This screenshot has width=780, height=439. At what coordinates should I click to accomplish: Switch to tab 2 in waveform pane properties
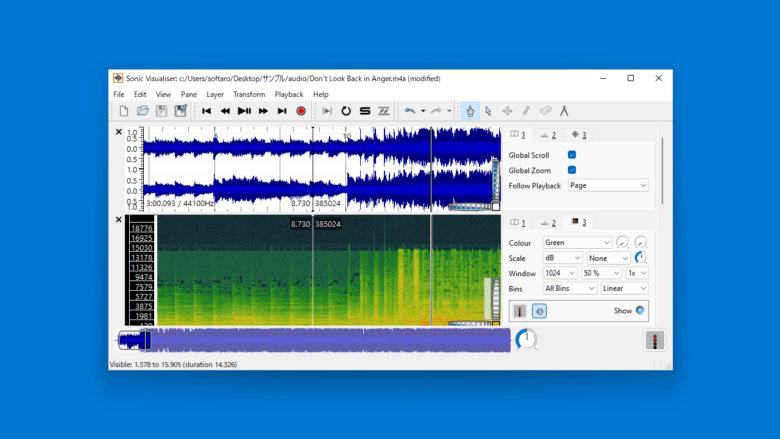coord(548,135)
